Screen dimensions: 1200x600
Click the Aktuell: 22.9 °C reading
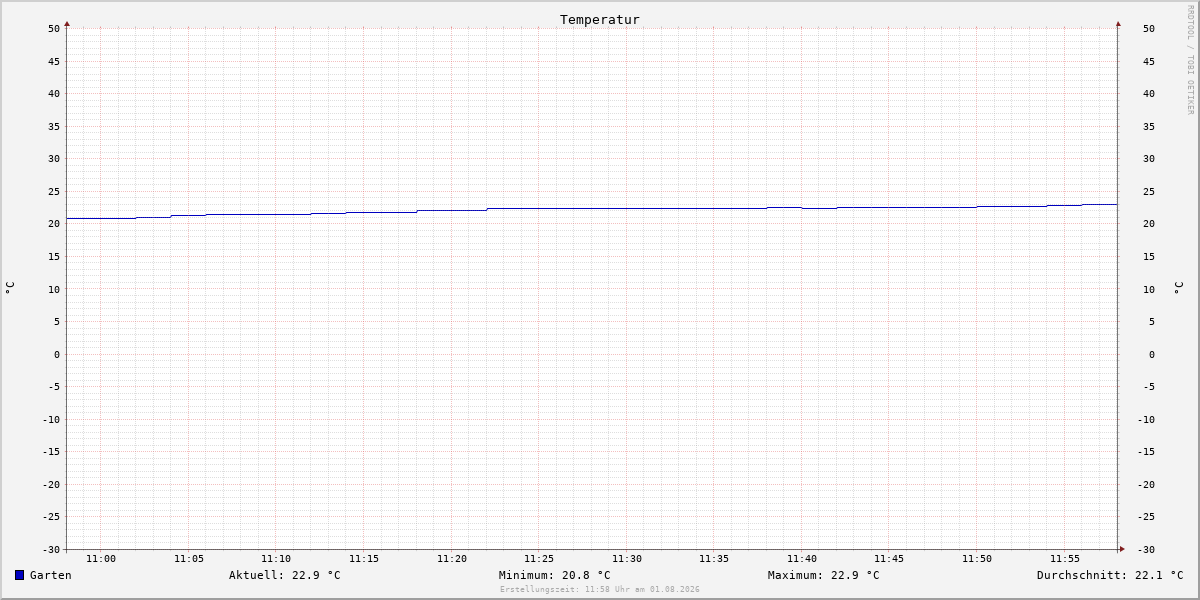[x=285, y=575]
